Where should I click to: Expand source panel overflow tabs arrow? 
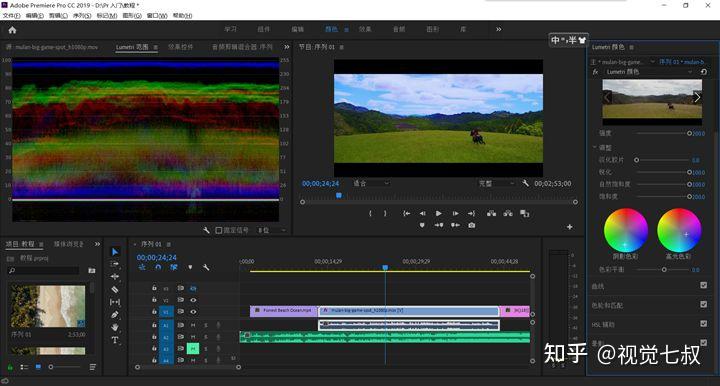coord(287,47)
